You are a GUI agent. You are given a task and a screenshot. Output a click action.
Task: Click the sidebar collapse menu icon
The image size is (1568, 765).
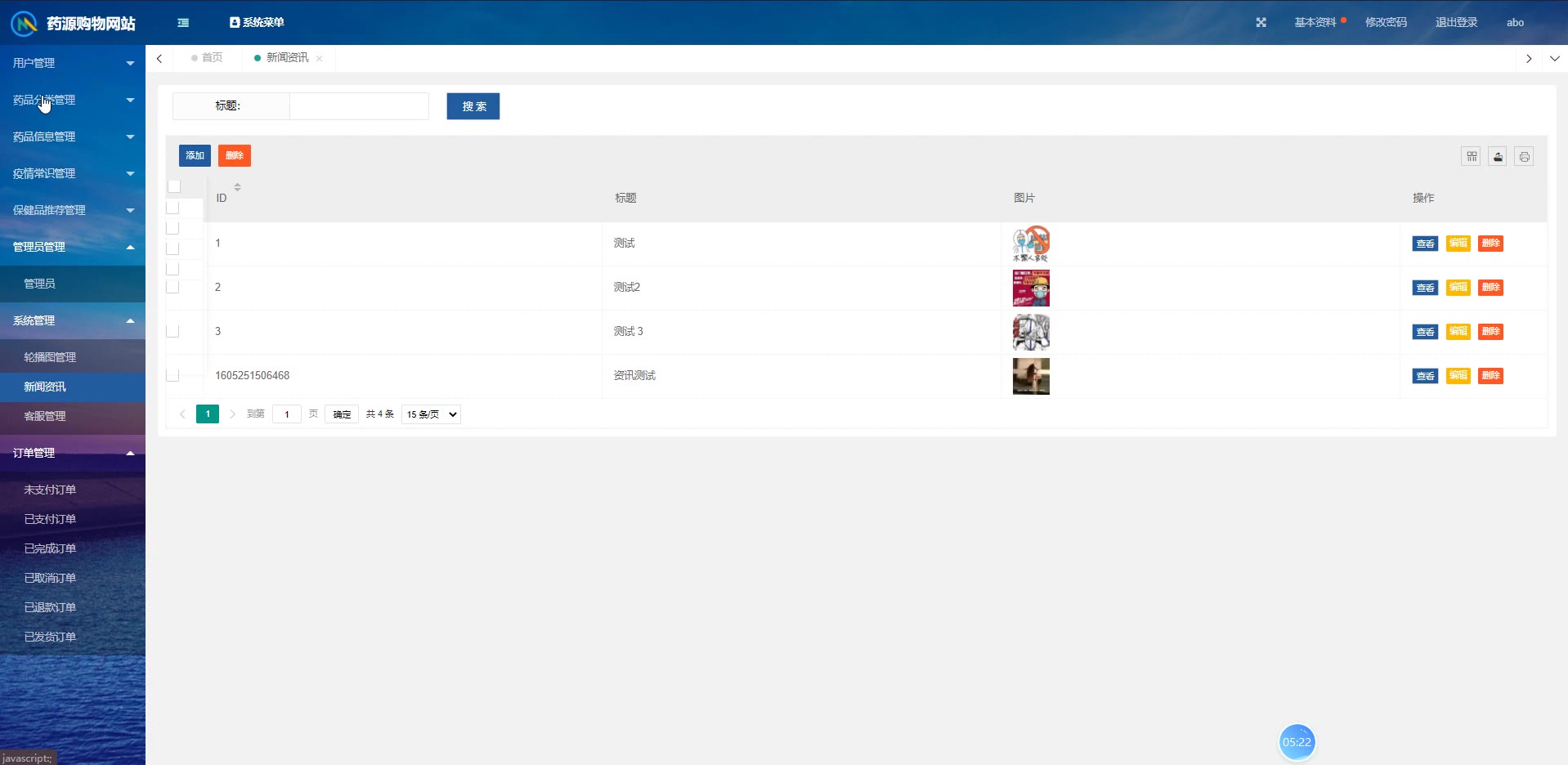point(183,23)
